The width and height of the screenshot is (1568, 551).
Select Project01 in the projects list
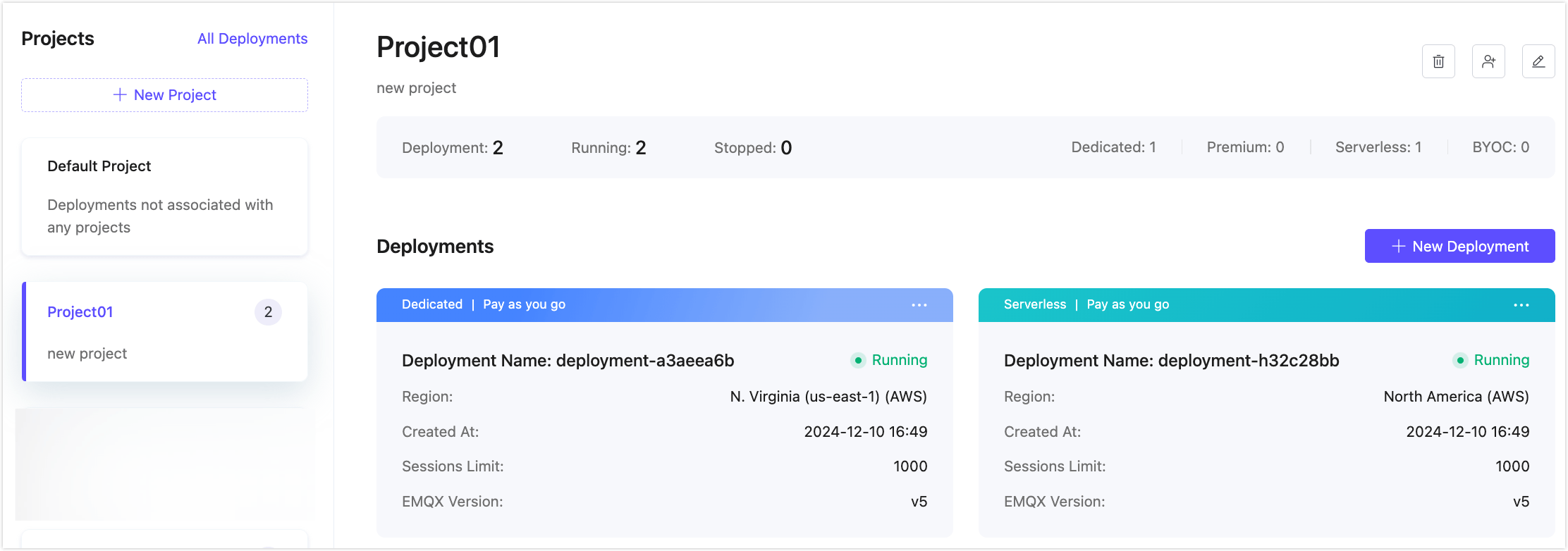(x=80, y=312)
